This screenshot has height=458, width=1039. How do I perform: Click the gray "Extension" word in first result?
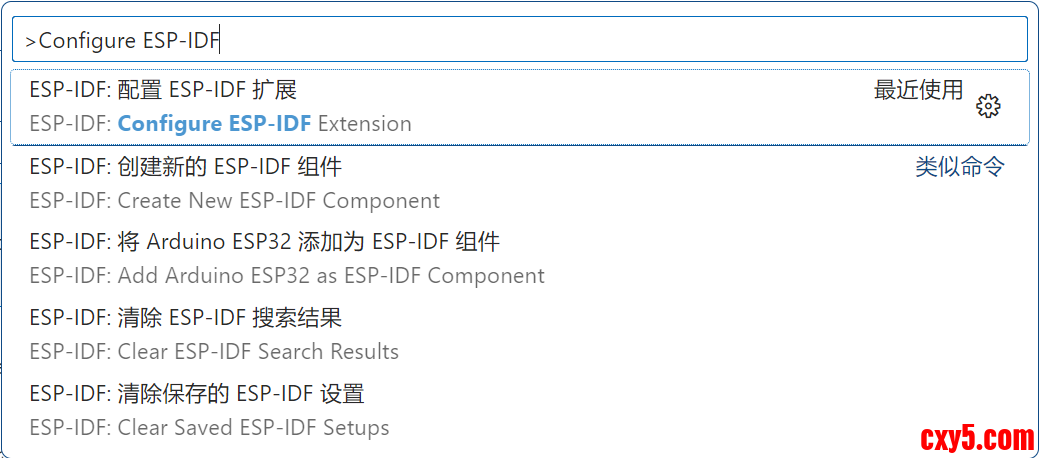[x=364, y=124]
